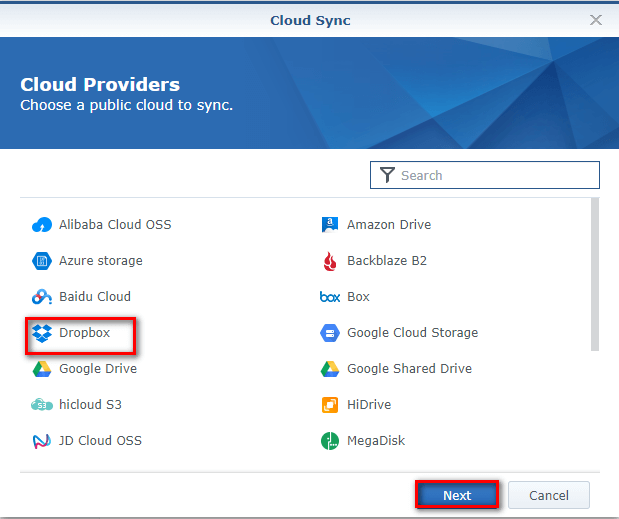
Task: Pick the hicloud S3 icon
Action: pos(41,405)
